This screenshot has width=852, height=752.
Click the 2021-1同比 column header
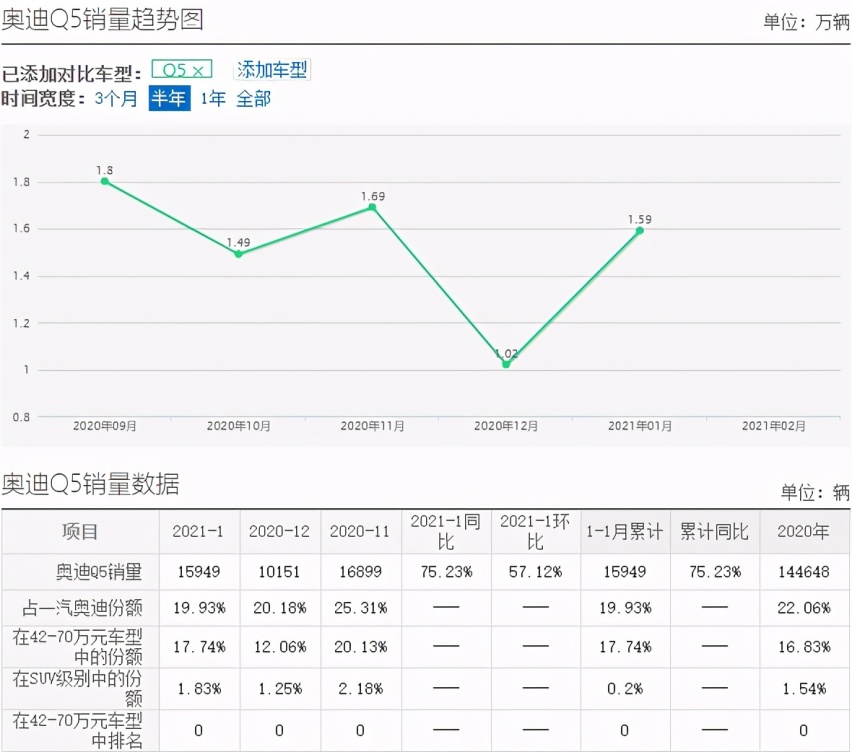pos(446,531)
